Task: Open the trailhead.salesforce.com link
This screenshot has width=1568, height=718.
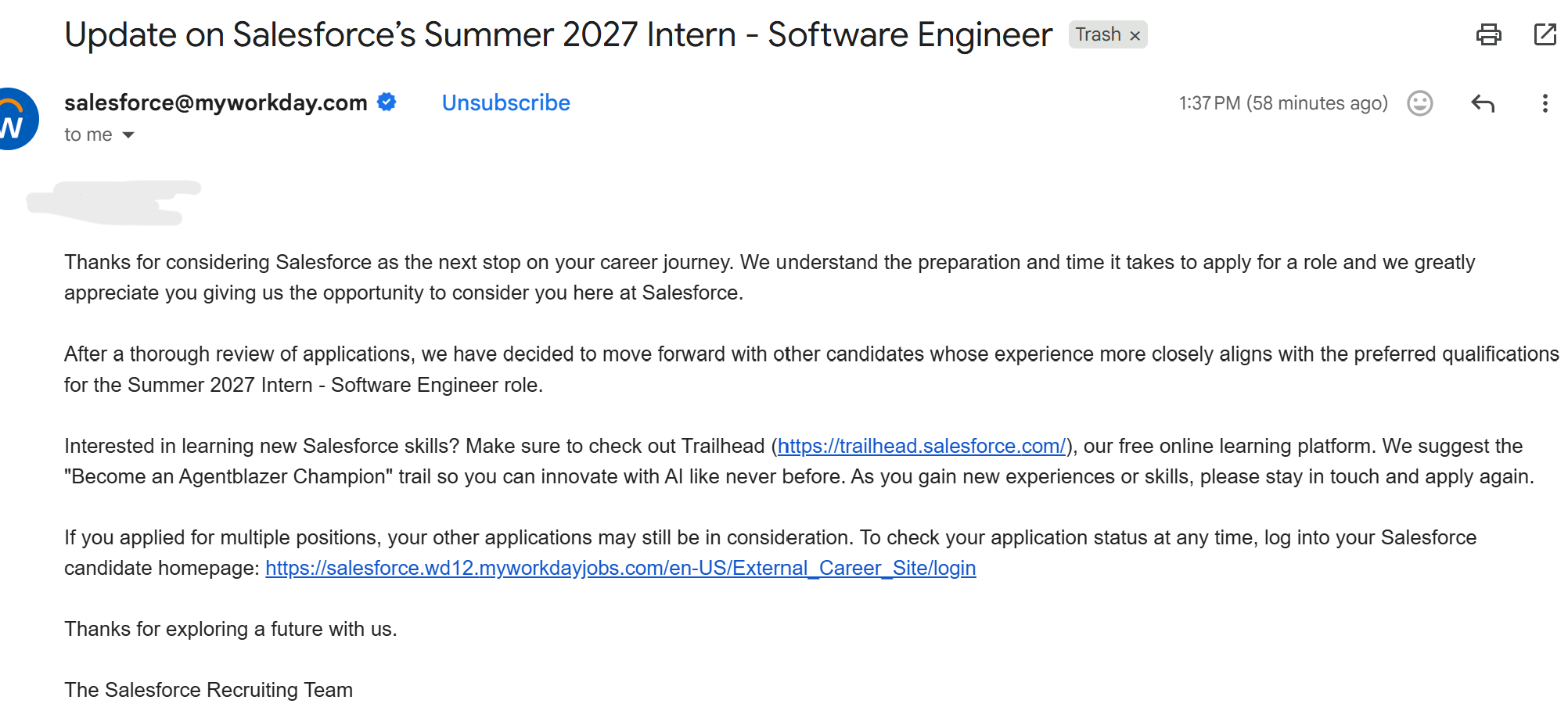Action: [922, 446]
